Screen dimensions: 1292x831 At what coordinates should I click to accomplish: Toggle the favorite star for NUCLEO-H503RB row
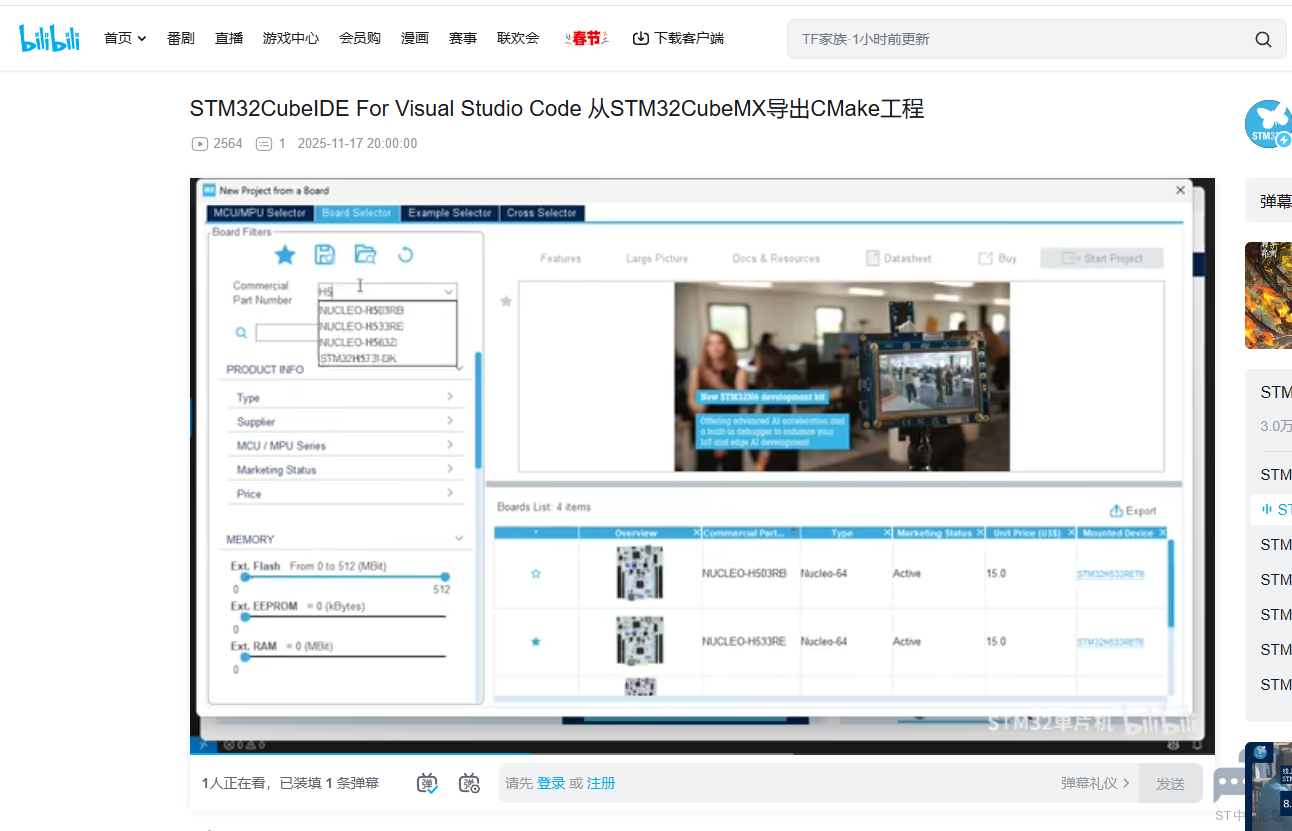coord(536,574)
